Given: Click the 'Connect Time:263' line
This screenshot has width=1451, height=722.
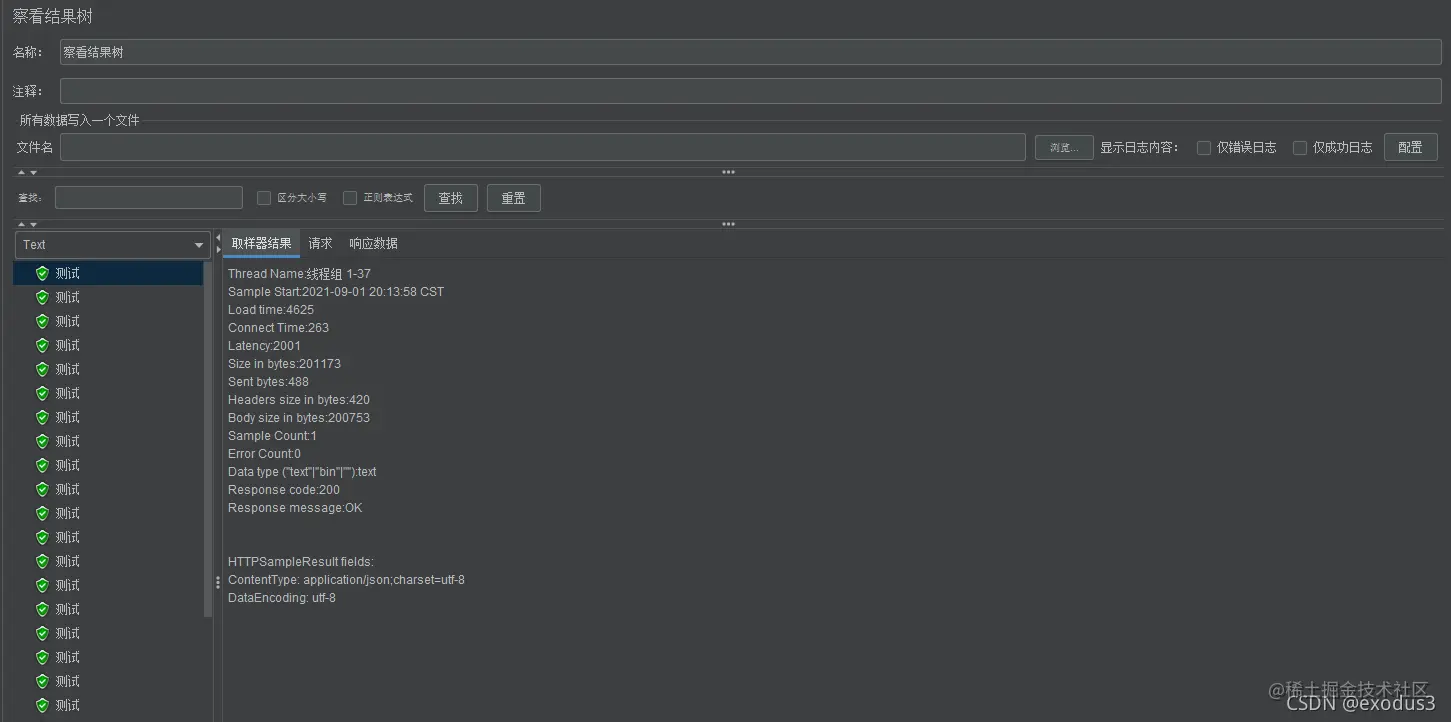Looking at the screenshot, I should (x=278, y=328).
